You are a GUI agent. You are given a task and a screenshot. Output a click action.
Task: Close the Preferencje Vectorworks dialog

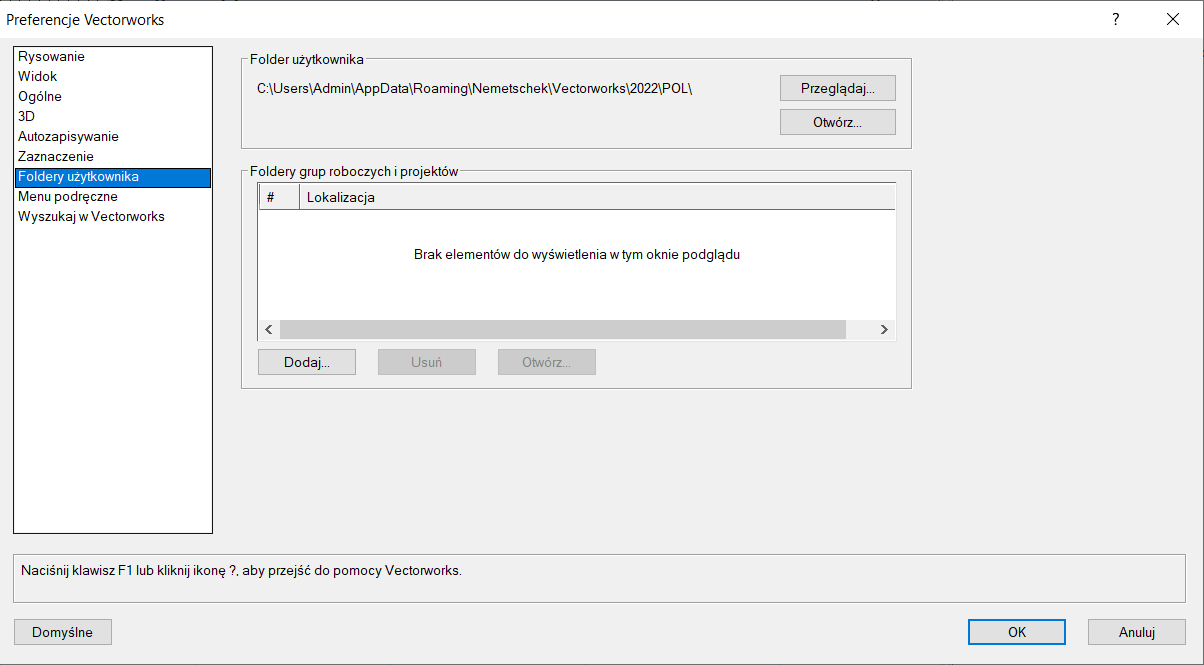point(1173,19)
